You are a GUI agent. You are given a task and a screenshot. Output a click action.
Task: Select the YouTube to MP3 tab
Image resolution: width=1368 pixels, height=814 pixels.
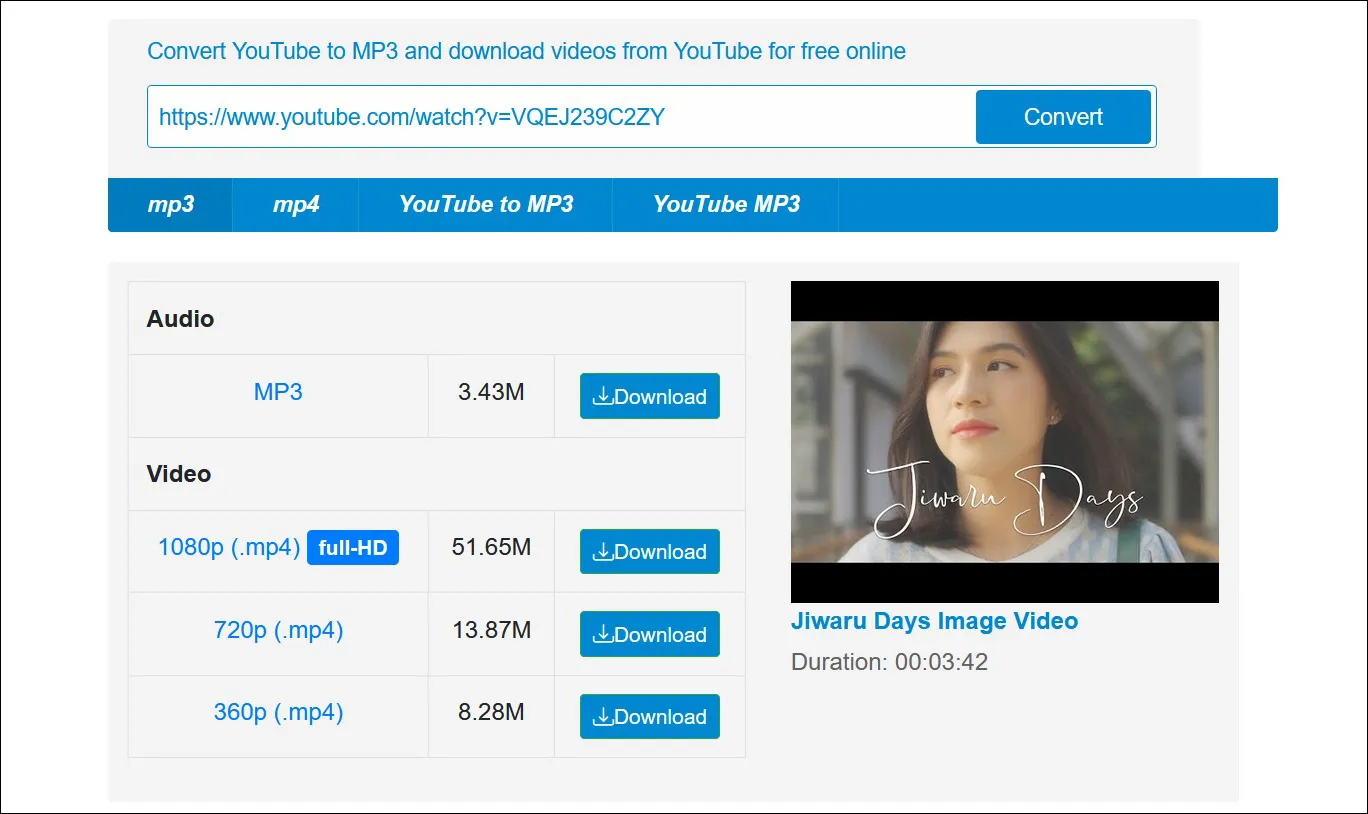click(x=486, y=204)
